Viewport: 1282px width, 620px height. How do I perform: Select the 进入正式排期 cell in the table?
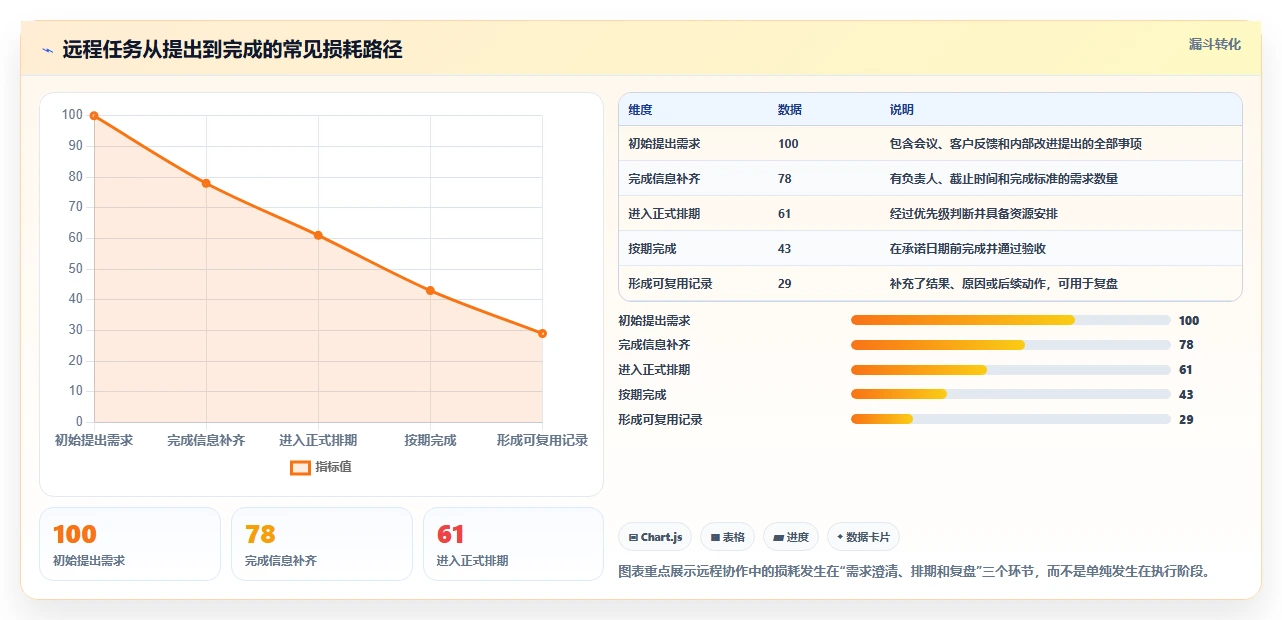pyautogui.click(x=664, y=214)
